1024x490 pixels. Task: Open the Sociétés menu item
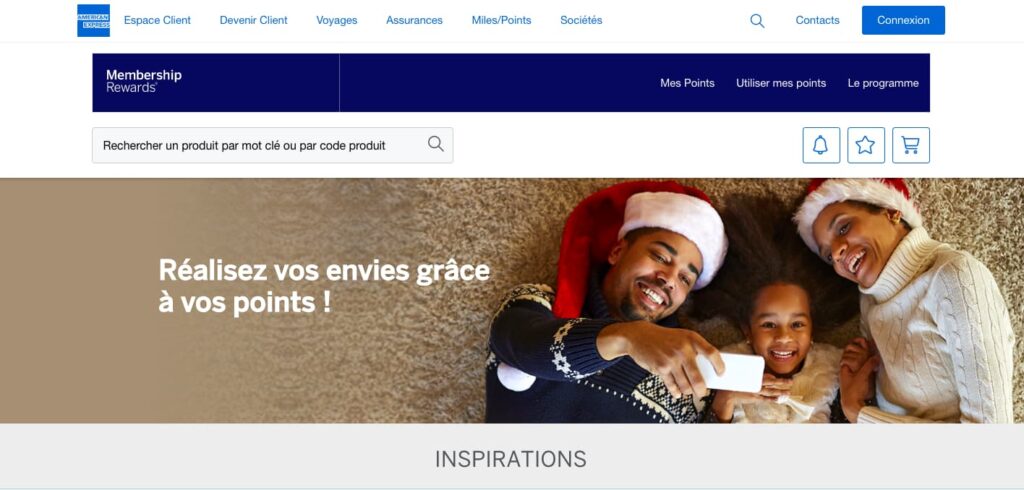click(x=581, y=20)
